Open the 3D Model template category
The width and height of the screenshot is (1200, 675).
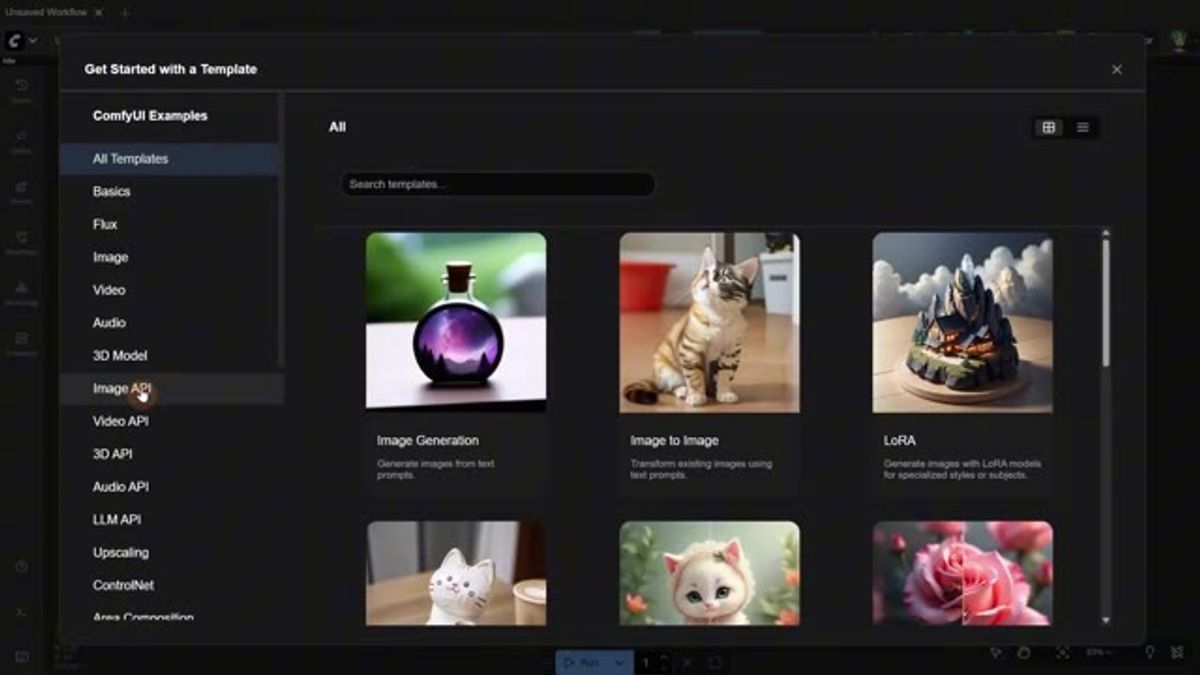pyautogui.click(x=169, y=355)
